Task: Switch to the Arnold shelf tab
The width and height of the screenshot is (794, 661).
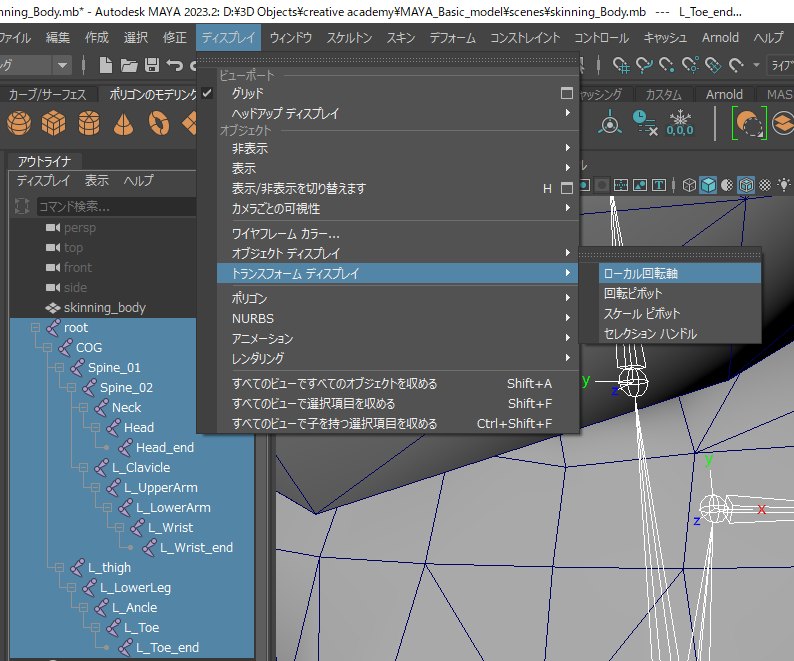Action: click(724, 95)
